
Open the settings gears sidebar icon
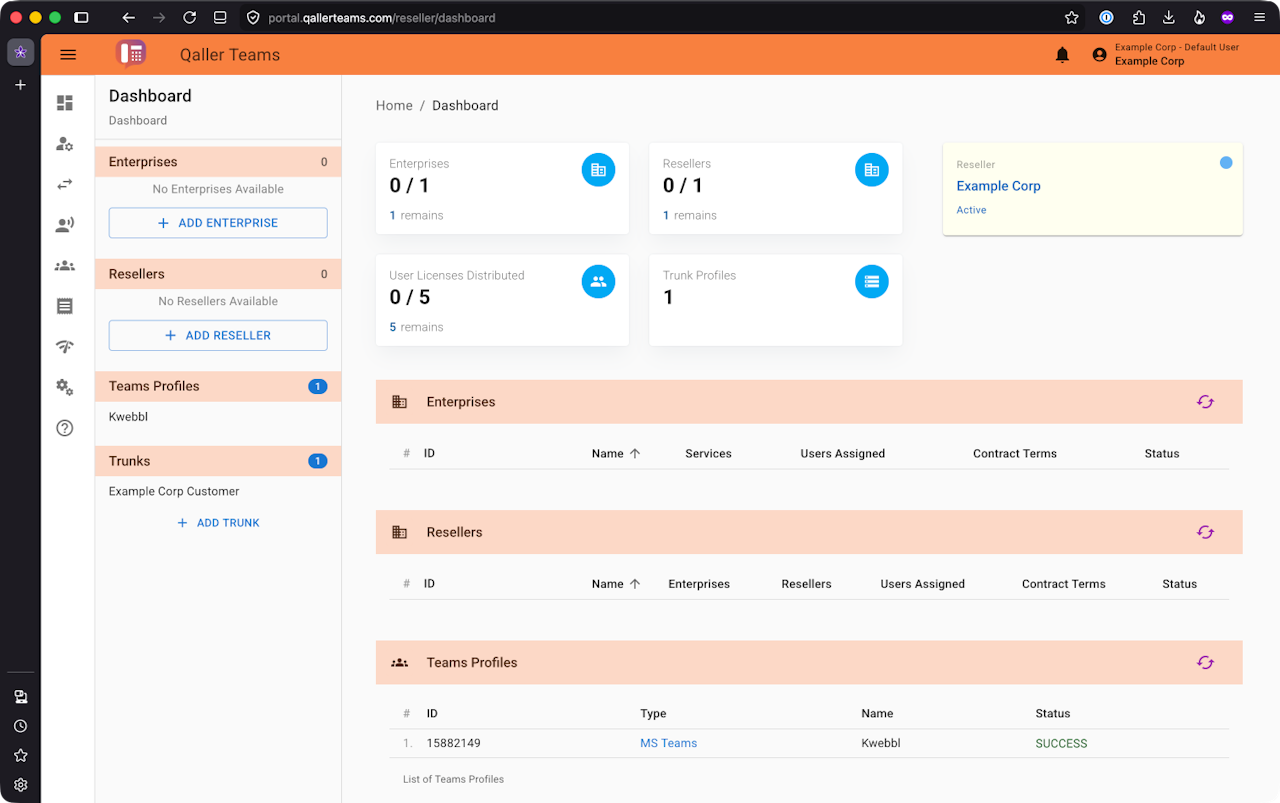click(65, 387)
